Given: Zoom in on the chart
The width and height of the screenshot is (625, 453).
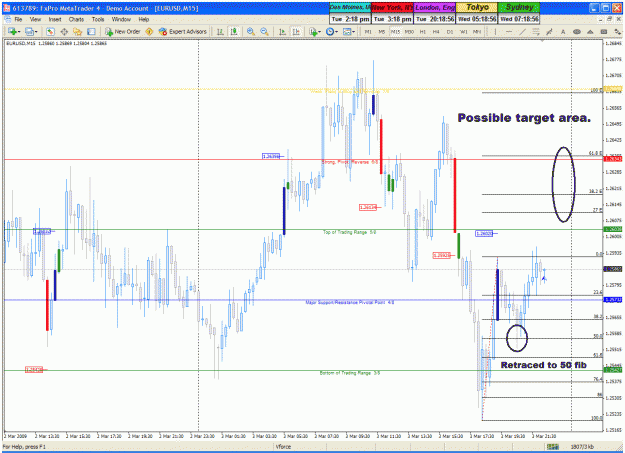Looking at the screenshot, I should click(x=250, y=32).
